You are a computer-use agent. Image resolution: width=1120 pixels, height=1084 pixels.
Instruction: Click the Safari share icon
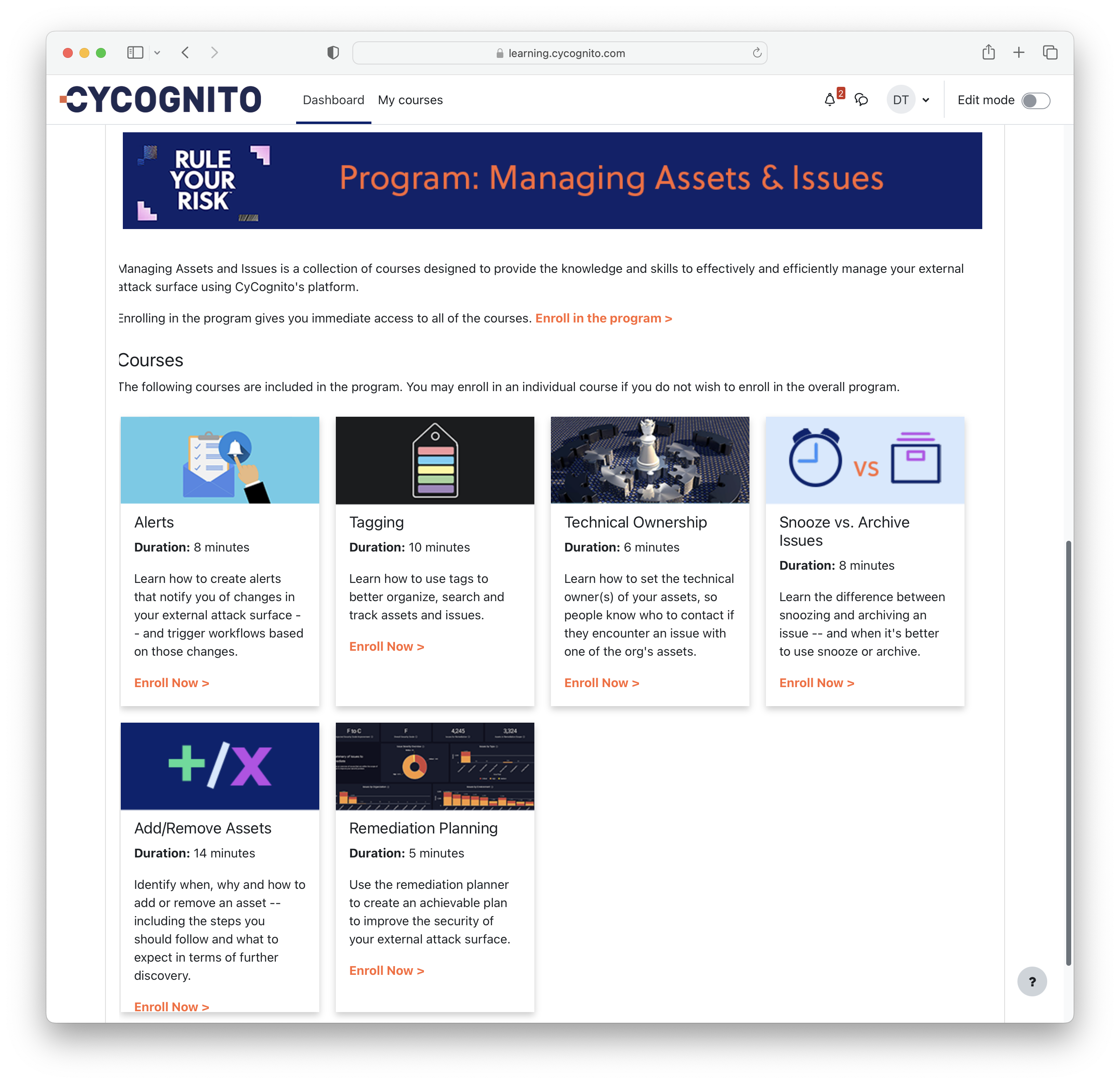click(988, 53)
